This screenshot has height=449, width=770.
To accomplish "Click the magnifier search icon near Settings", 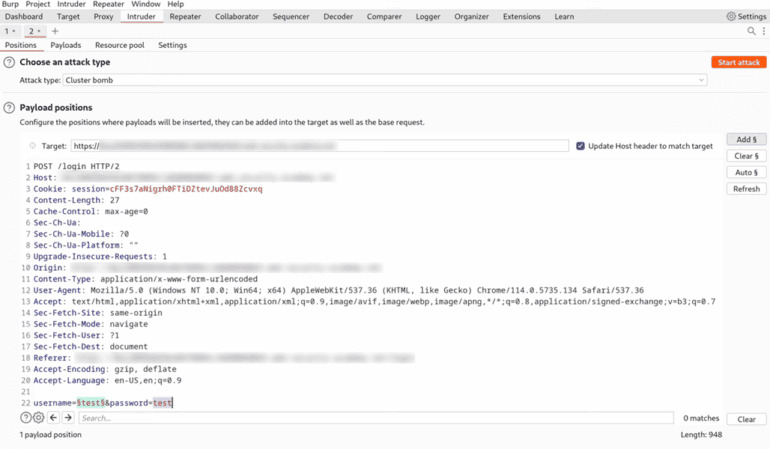I will 751,31.
